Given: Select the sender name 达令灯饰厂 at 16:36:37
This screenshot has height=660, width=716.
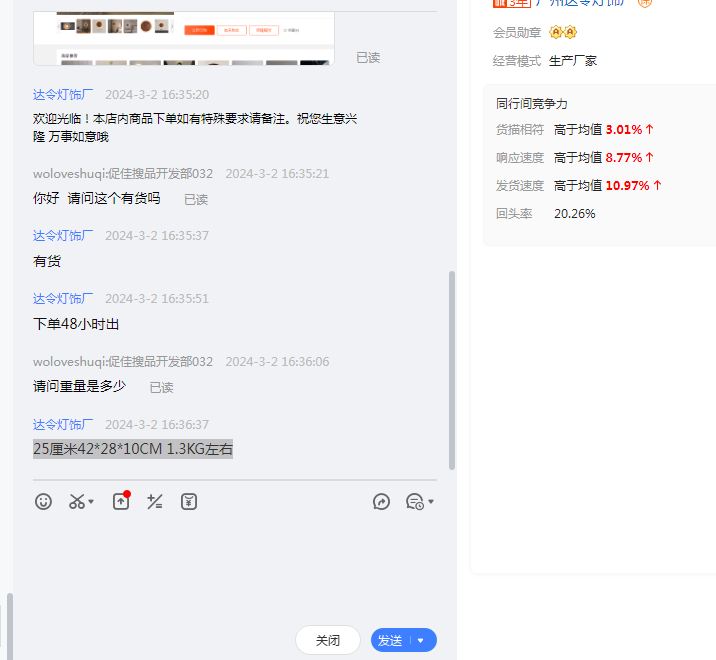Looking at the screenshot, I should [63, 425].
